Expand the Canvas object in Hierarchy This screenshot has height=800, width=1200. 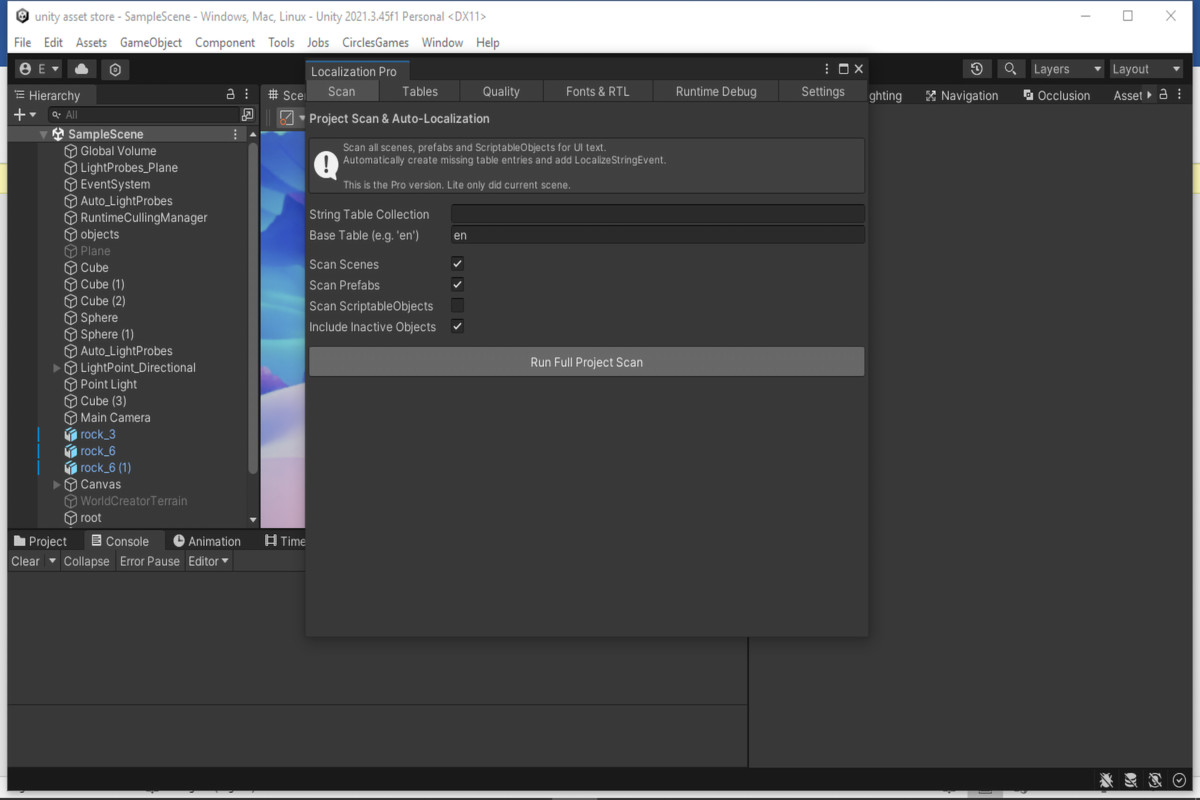click(x=57, y=485)
